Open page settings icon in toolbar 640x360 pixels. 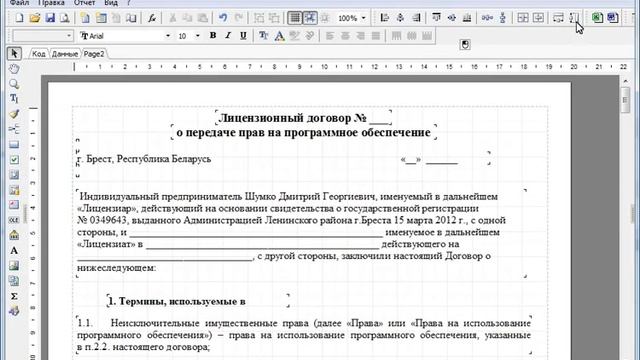[131, 18]
